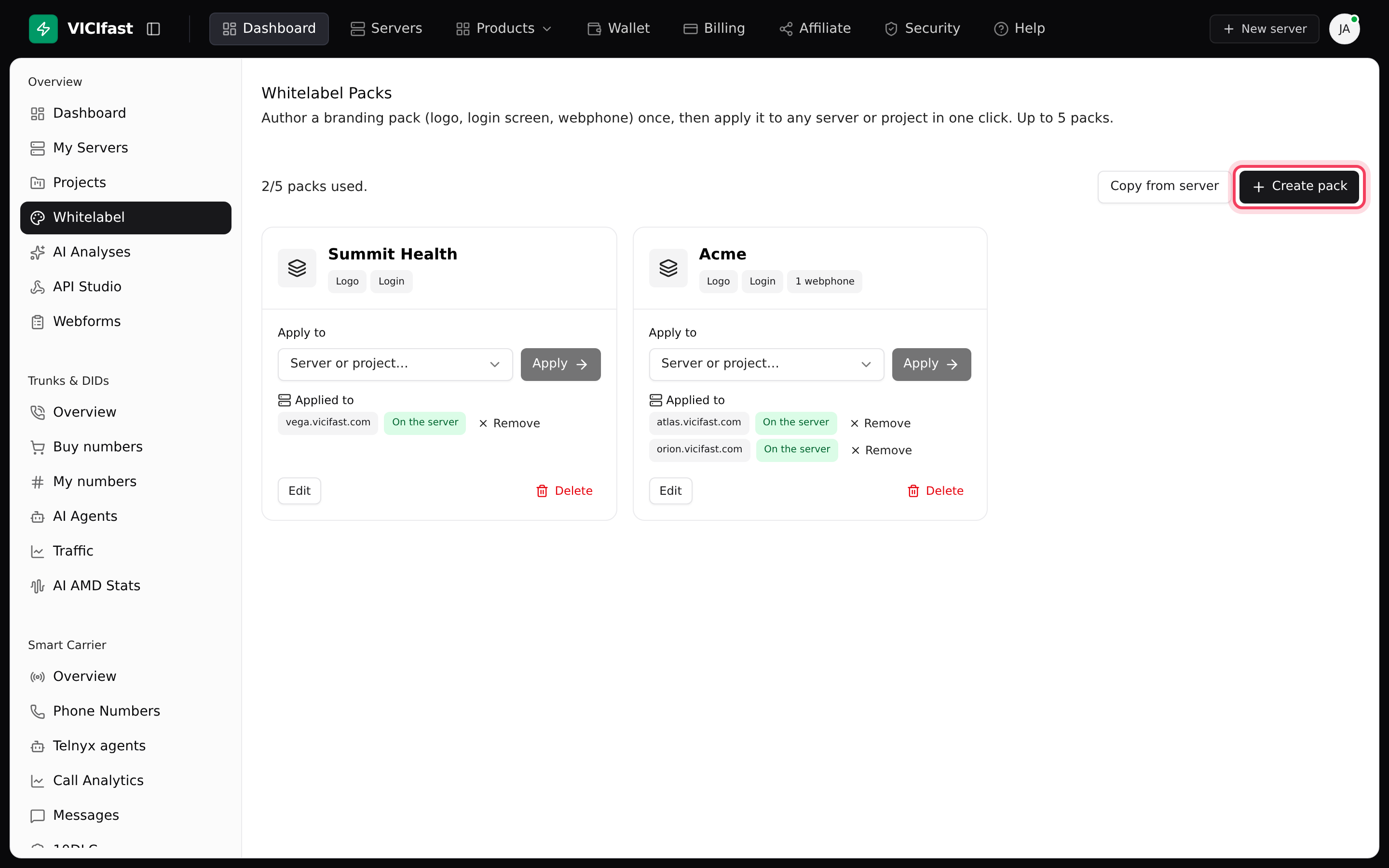Open Whitelabel in the sidebar
The height and width of the screenshot is (868, 1389).
point(126,217)
